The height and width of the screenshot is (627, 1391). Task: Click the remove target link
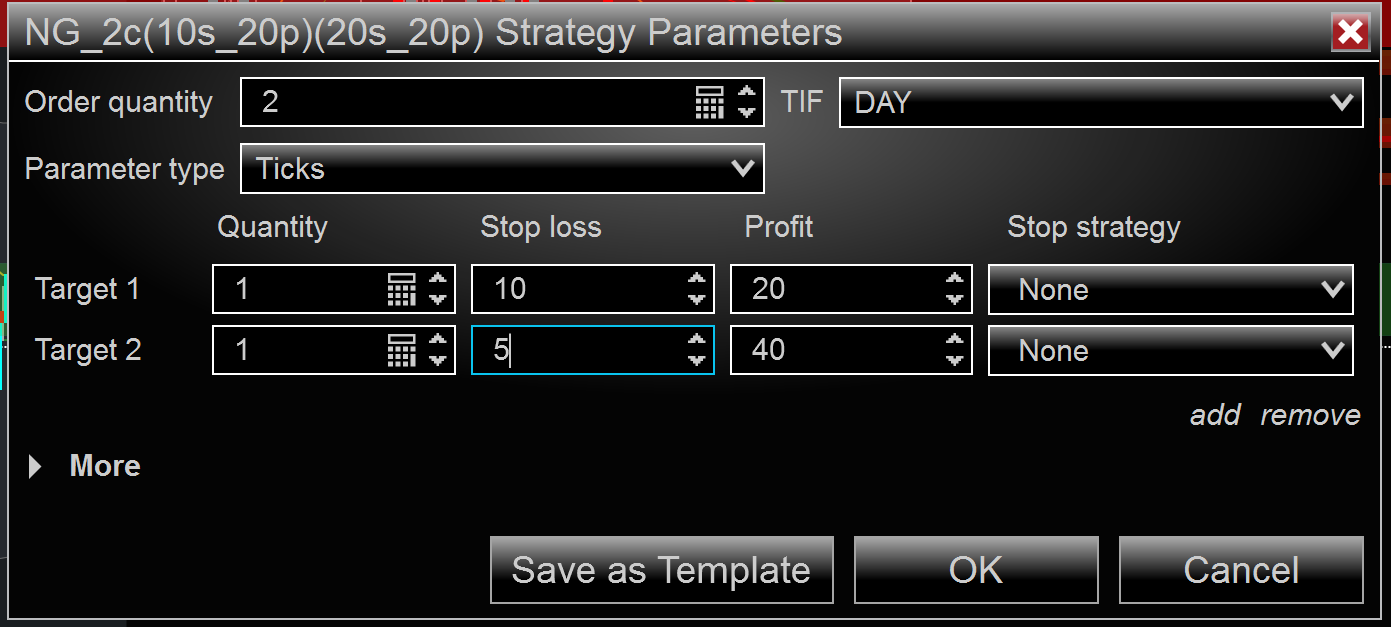click(1310, 415)
